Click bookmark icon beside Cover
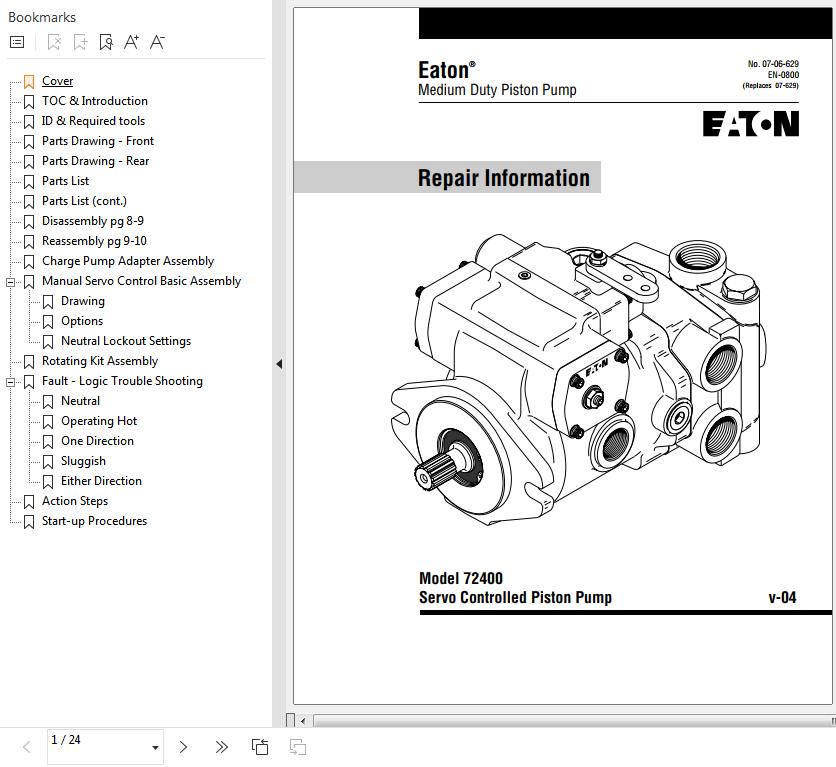 [x=29, y=82]
